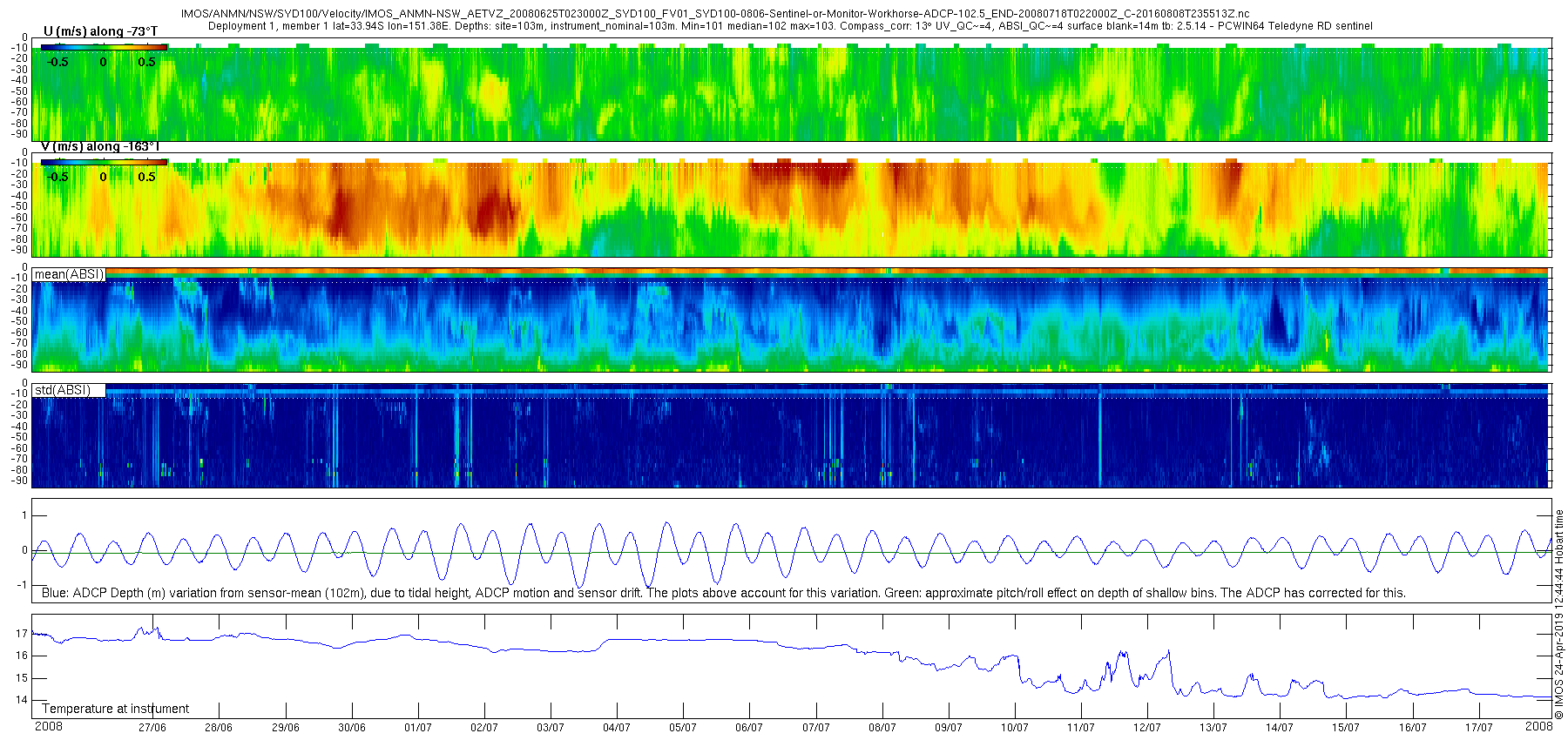Viewport: 1568px width, 740px height.
Task: Click the '2008' year label at bottom right
Action: coord(1539,726)
